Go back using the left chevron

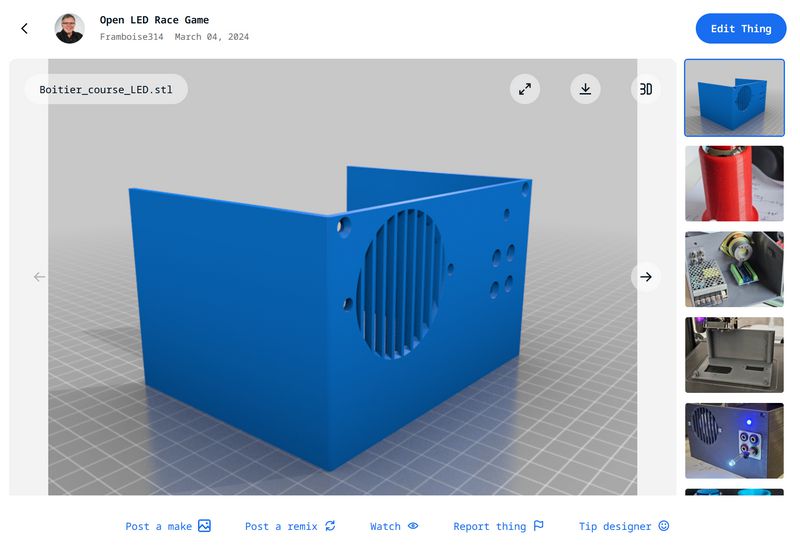coord(24,29)
